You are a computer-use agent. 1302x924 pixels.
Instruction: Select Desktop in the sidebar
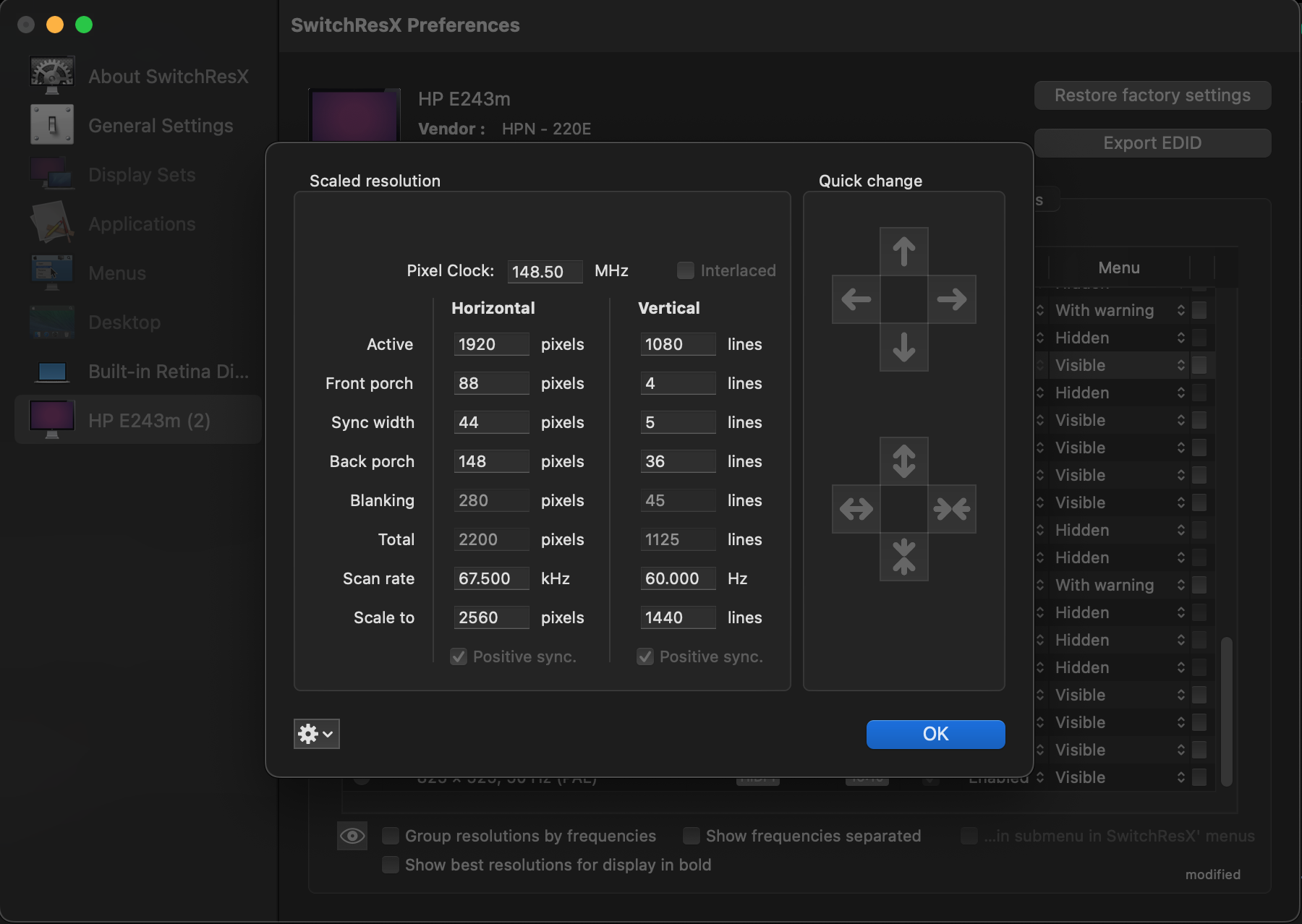(138, 322)
